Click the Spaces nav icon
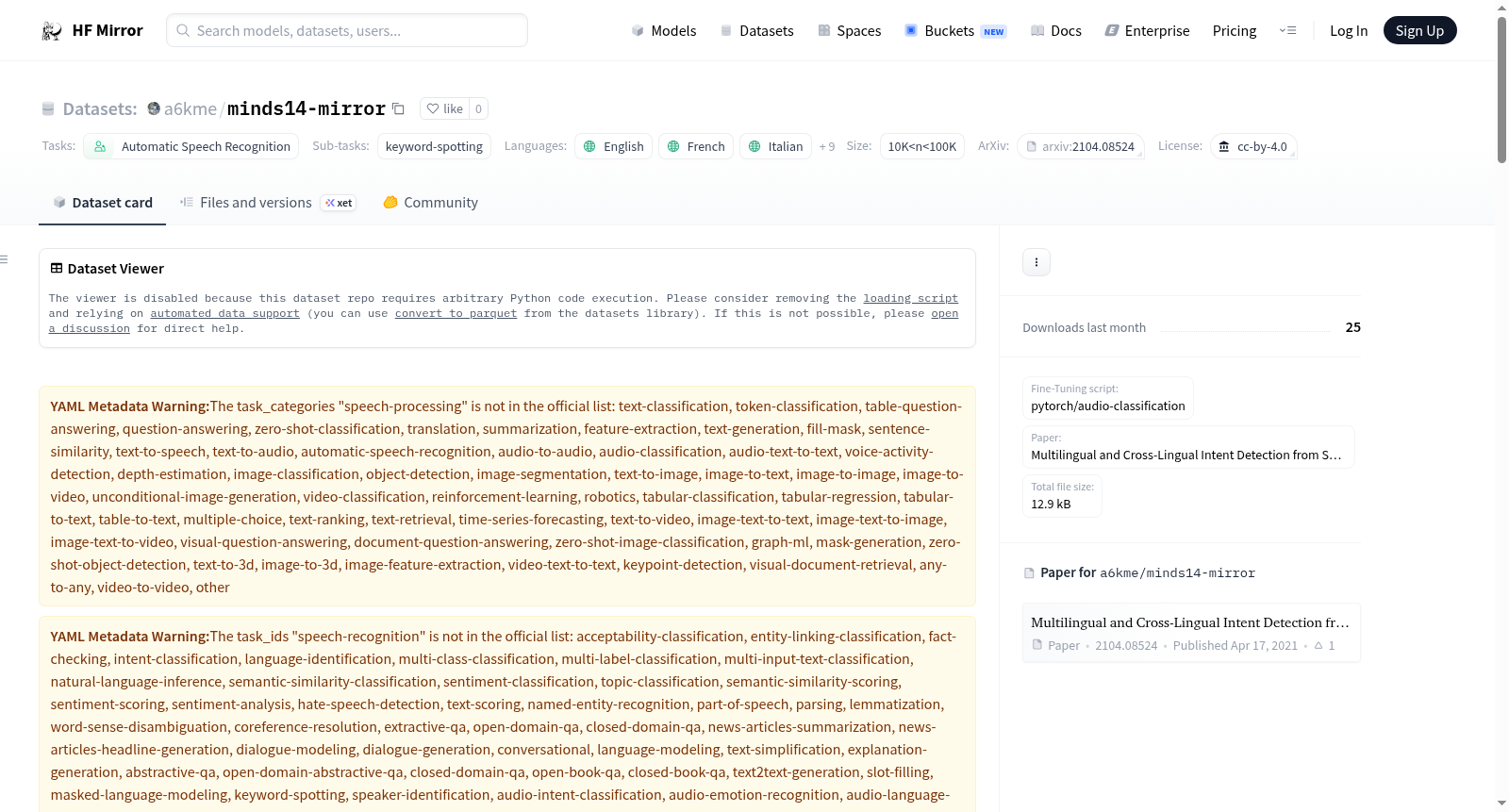Screen dimensions: 1509x812 (x=824, y=30)
